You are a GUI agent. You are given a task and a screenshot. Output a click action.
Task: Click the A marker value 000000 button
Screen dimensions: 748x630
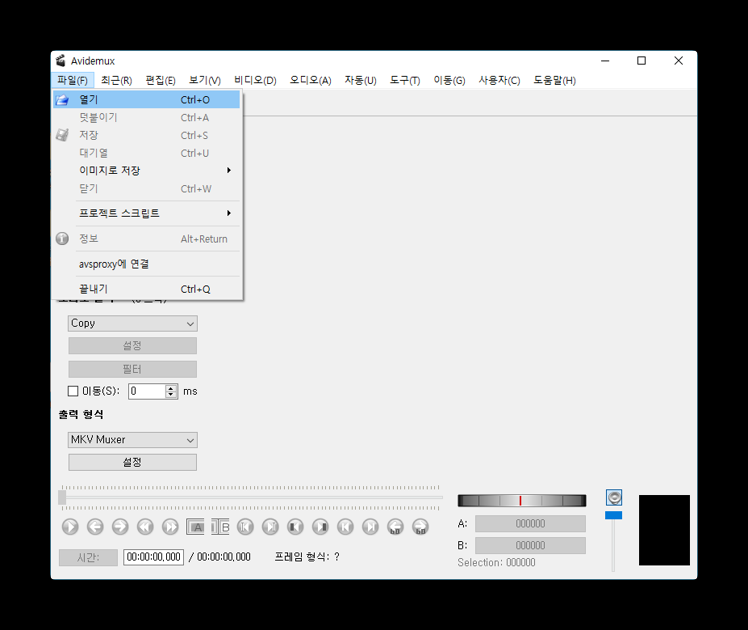coord(530,524)
